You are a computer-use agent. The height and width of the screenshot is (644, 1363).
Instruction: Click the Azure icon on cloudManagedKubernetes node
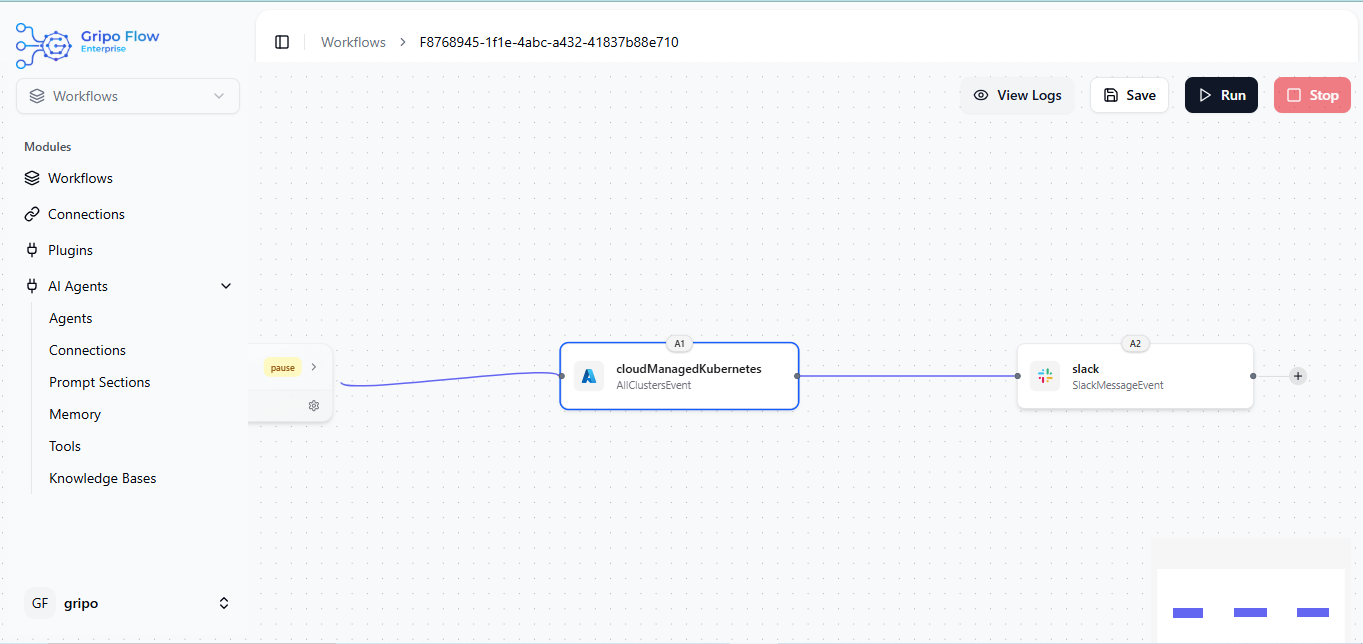[589, 376]
